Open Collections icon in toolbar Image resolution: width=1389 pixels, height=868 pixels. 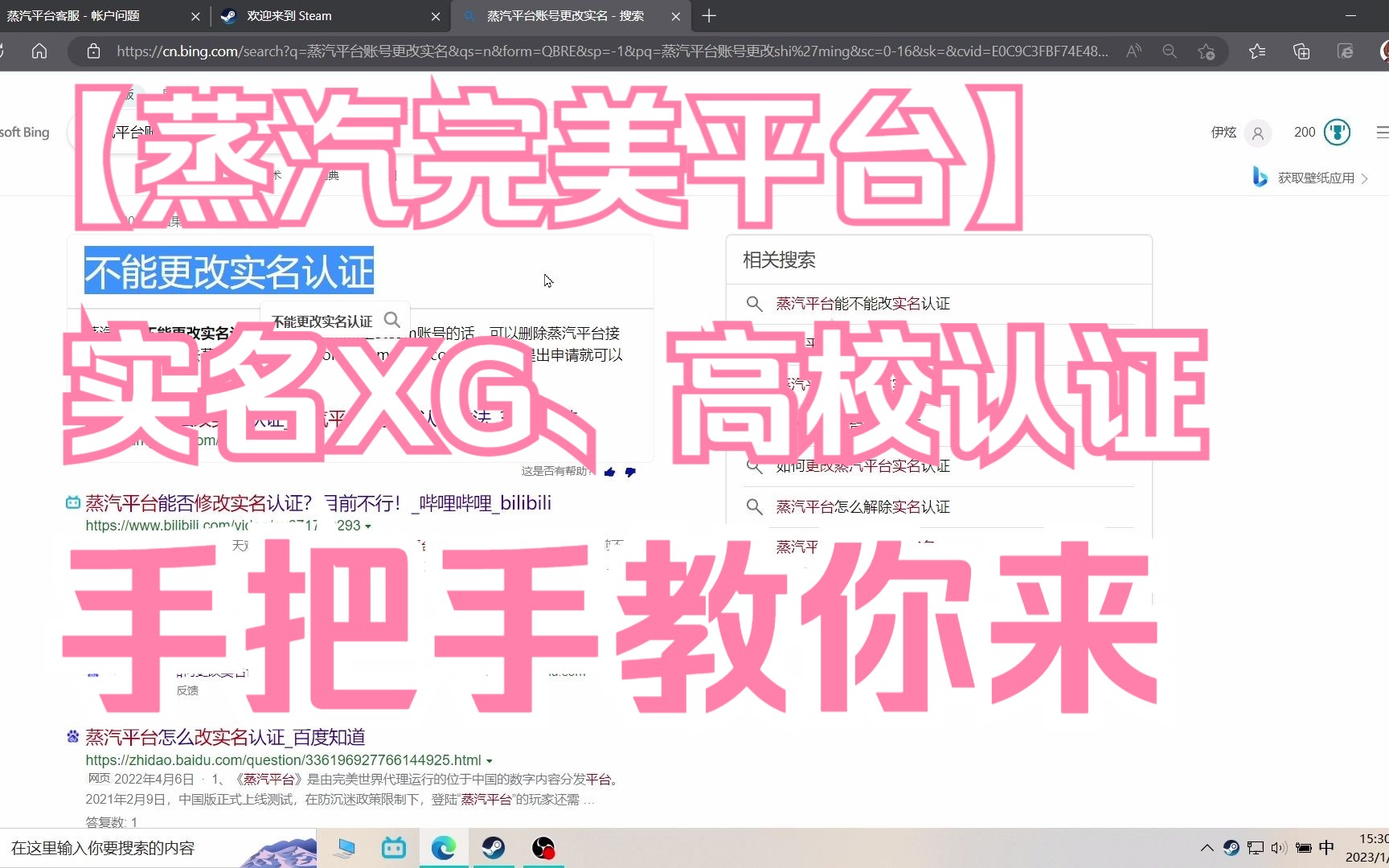(x=1301, y=51)
